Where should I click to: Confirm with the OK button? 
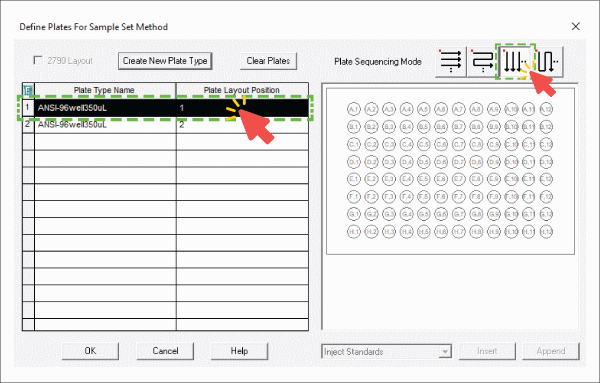point(90,351)
